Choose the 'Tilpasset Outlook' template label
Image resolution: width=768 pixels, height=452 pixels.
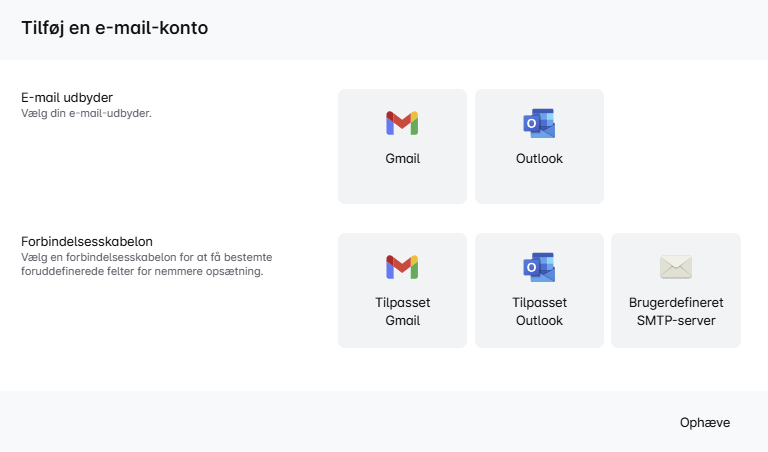click(539, 311)
